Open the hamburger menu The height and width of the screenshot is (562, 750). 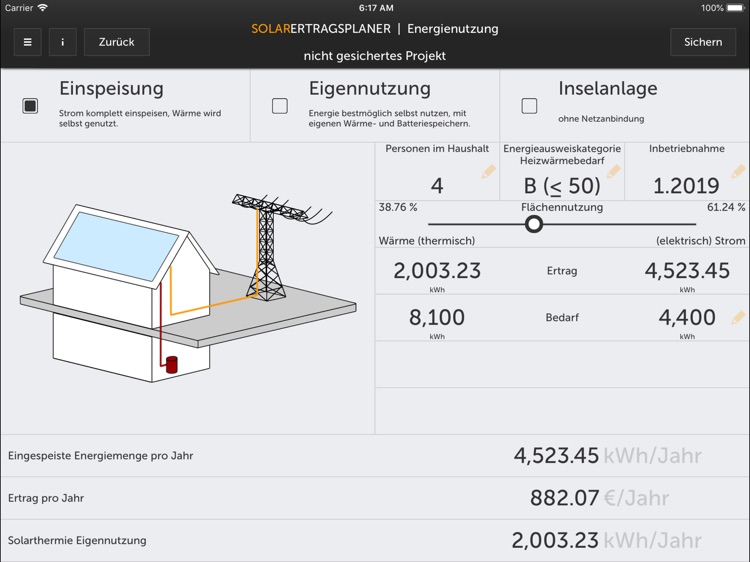(27, 42)
